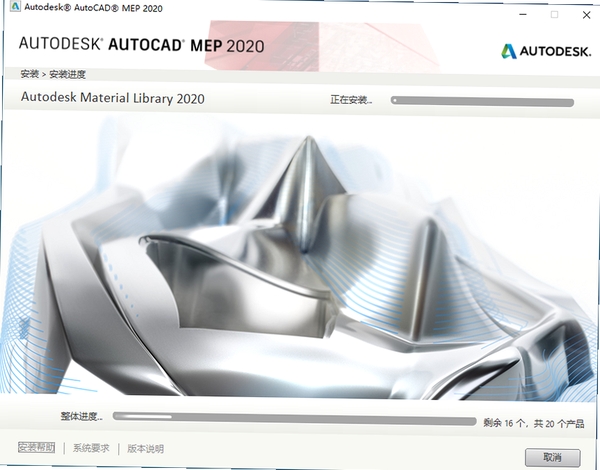Click the 整体进度.. label
The image size is (600, 470).
click(x=81, y=416)
